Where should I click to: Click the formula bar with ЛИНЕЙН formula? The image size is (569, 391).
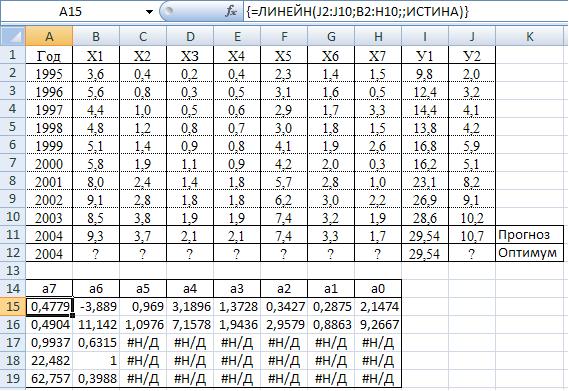pyautogui.click(x=406, y=12)
